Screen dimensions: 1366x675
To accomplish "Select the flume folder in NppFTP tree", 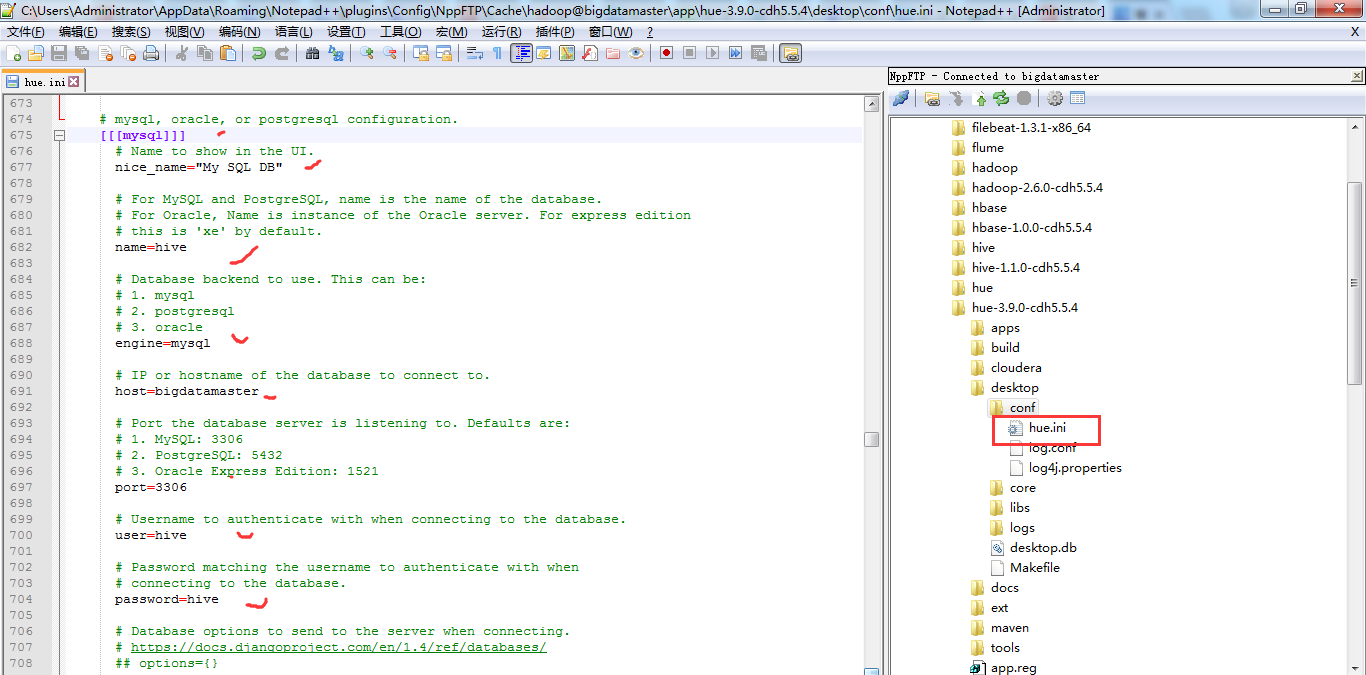I will [988, 148].
